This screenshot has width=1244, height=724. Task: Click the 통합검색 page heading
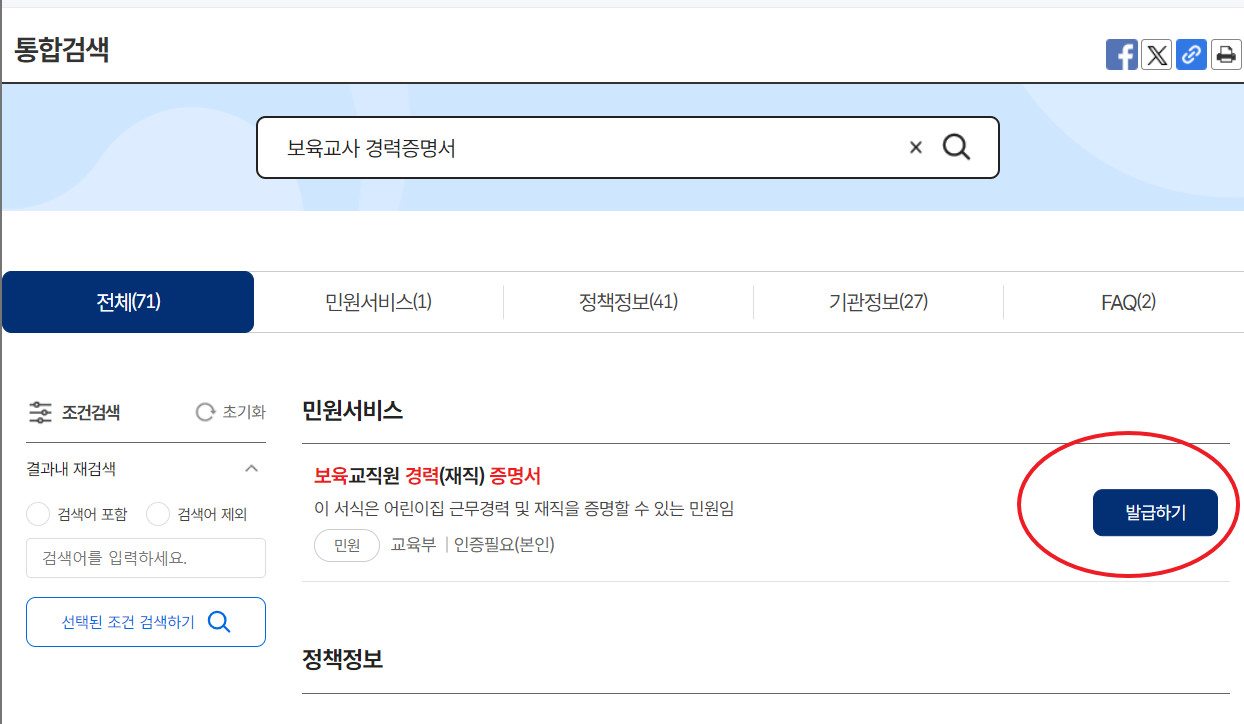[62, 49]
